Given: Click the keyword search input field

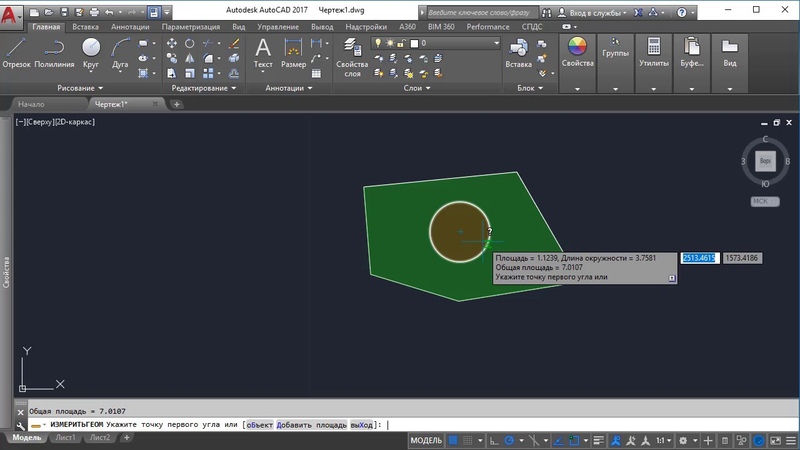Looking at the screenshot, I should tap(481, 12).
